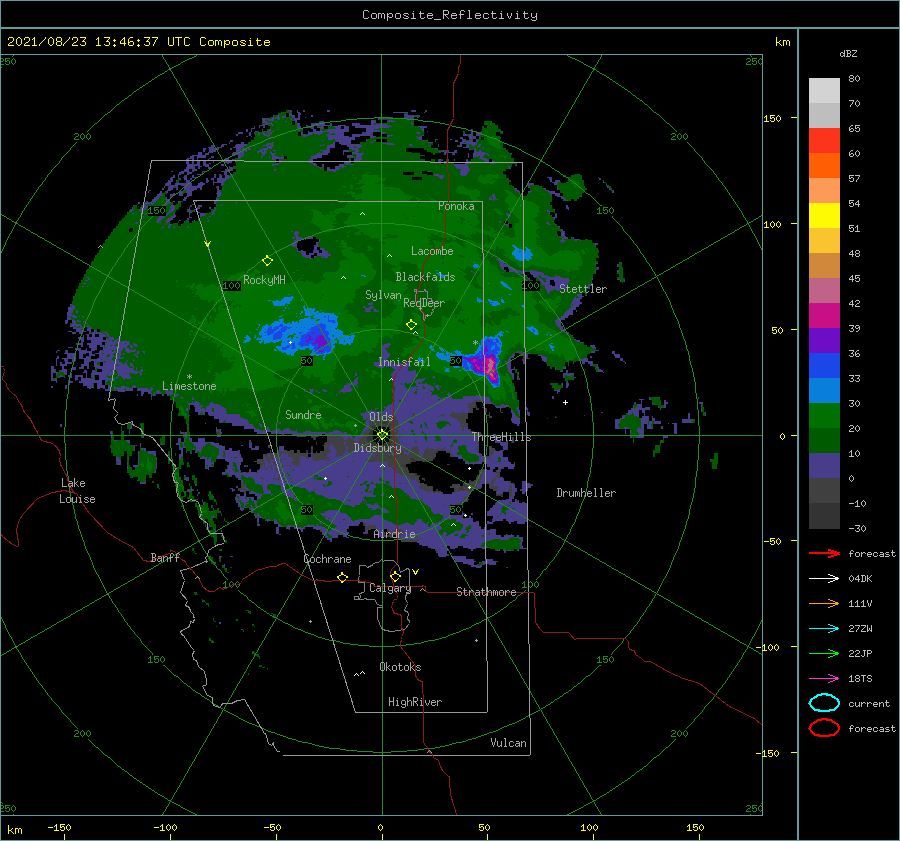Viewport: 900px width, 841px height.
Task: Click the Calgary city label
Action: (390, 588)
